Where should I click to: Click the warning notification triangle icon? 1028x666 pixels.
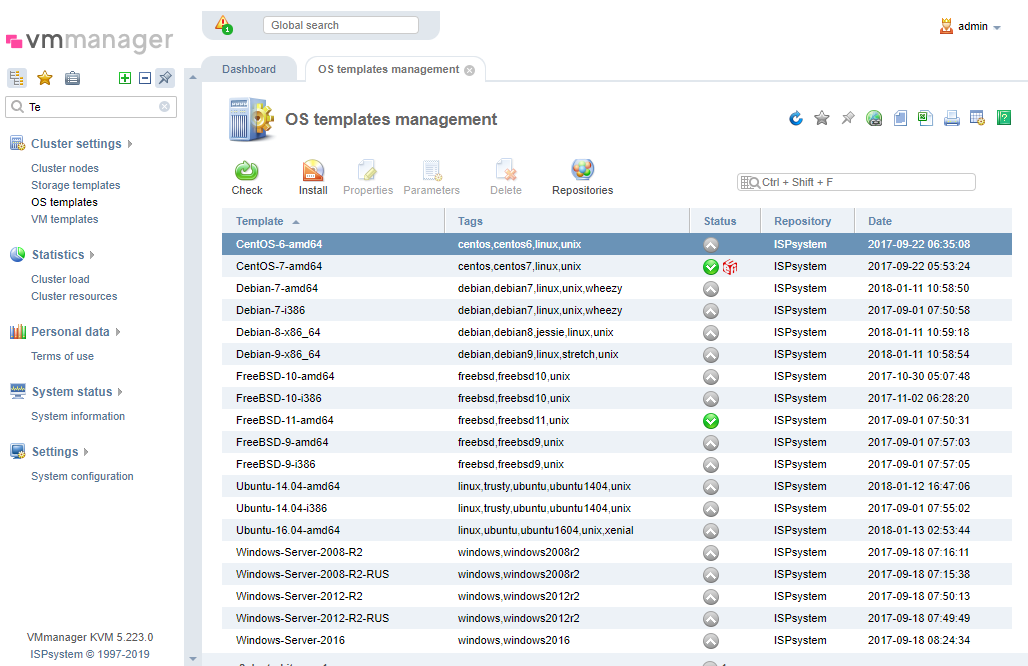pos(224,25)
